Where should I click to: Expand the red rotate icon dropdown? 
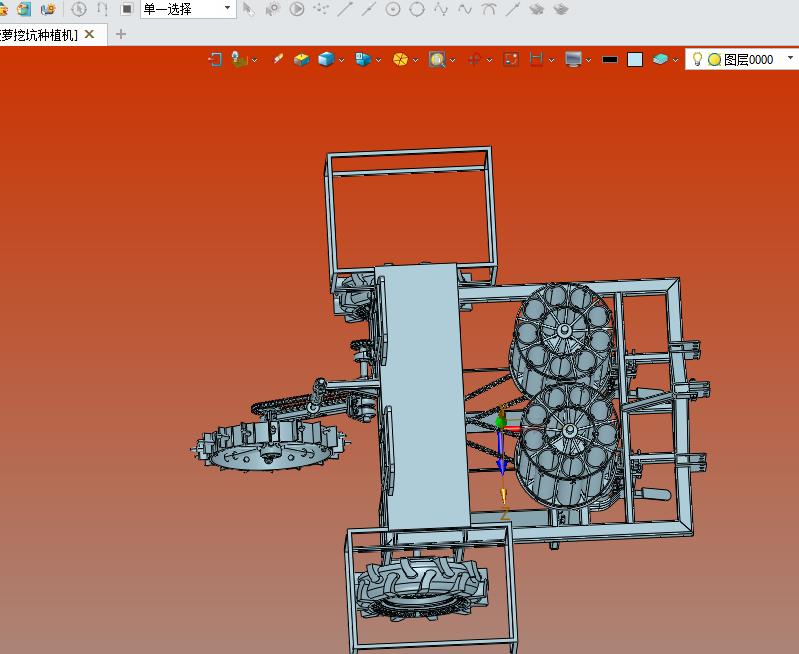click(490, 60)
